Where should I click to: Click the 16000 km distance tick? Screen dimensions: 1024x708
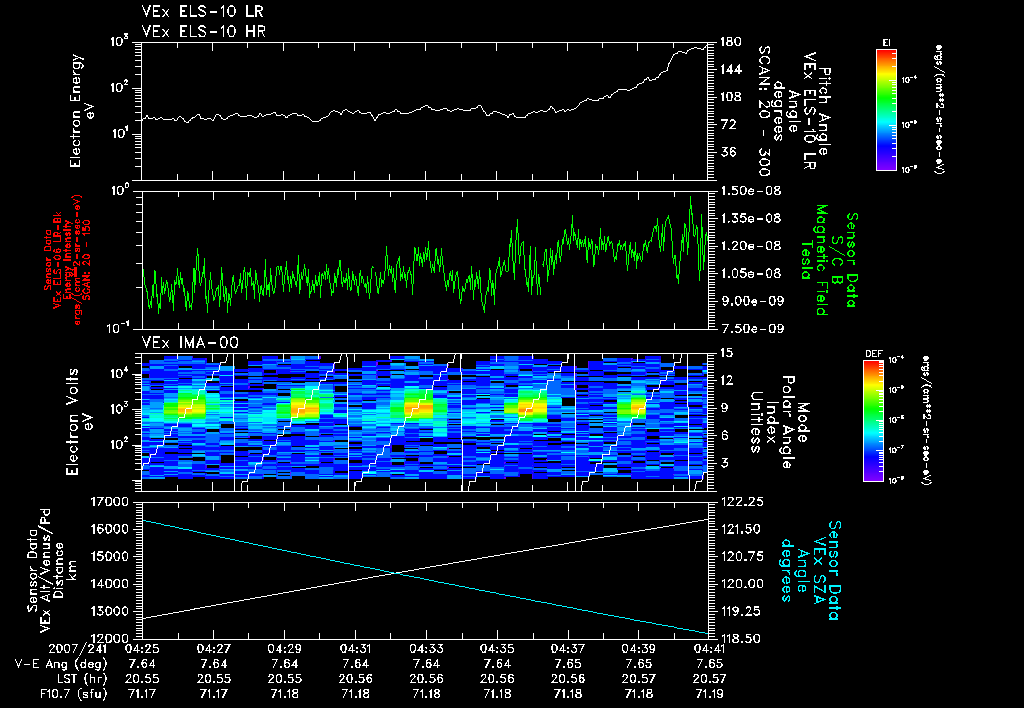[108, 529]
